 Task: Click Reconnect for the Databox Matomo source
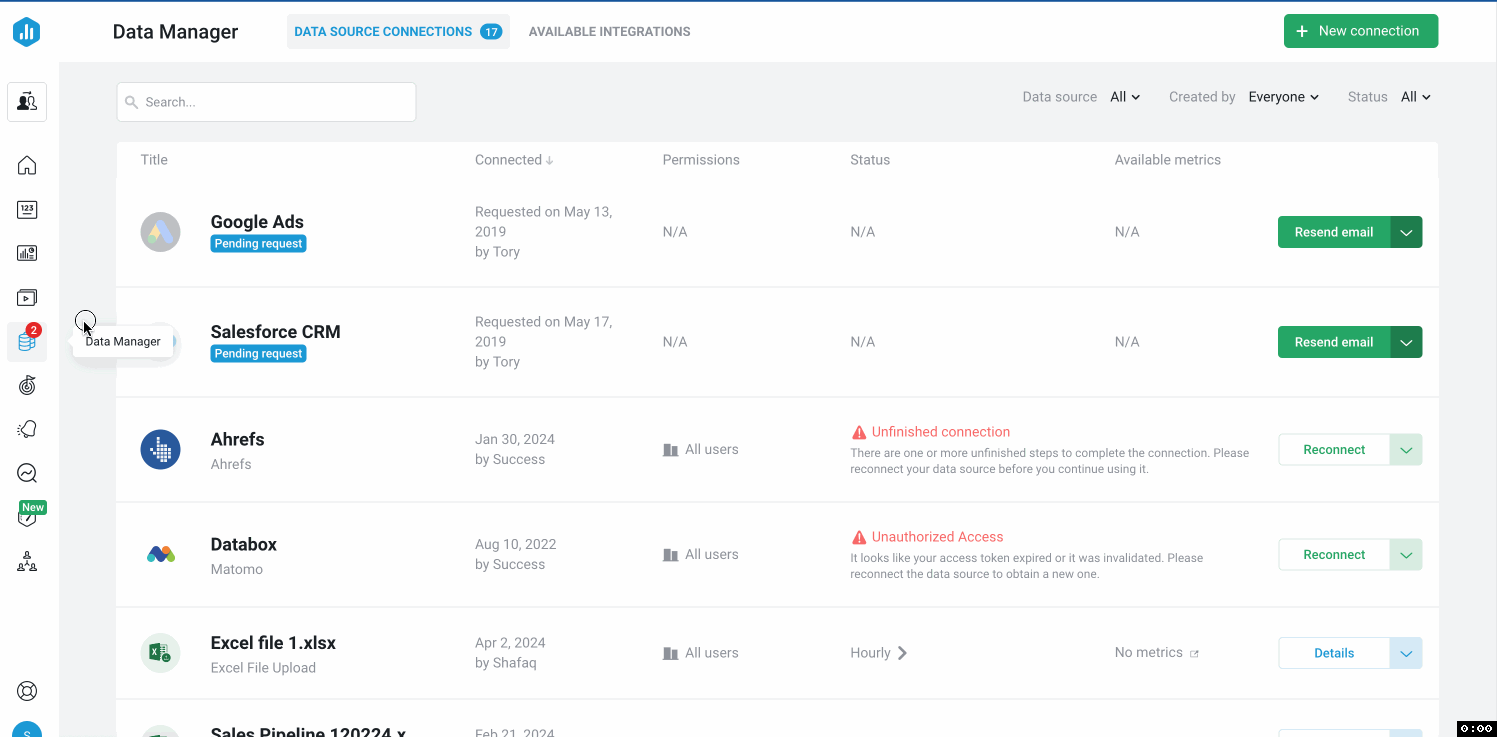(1334, 555)
